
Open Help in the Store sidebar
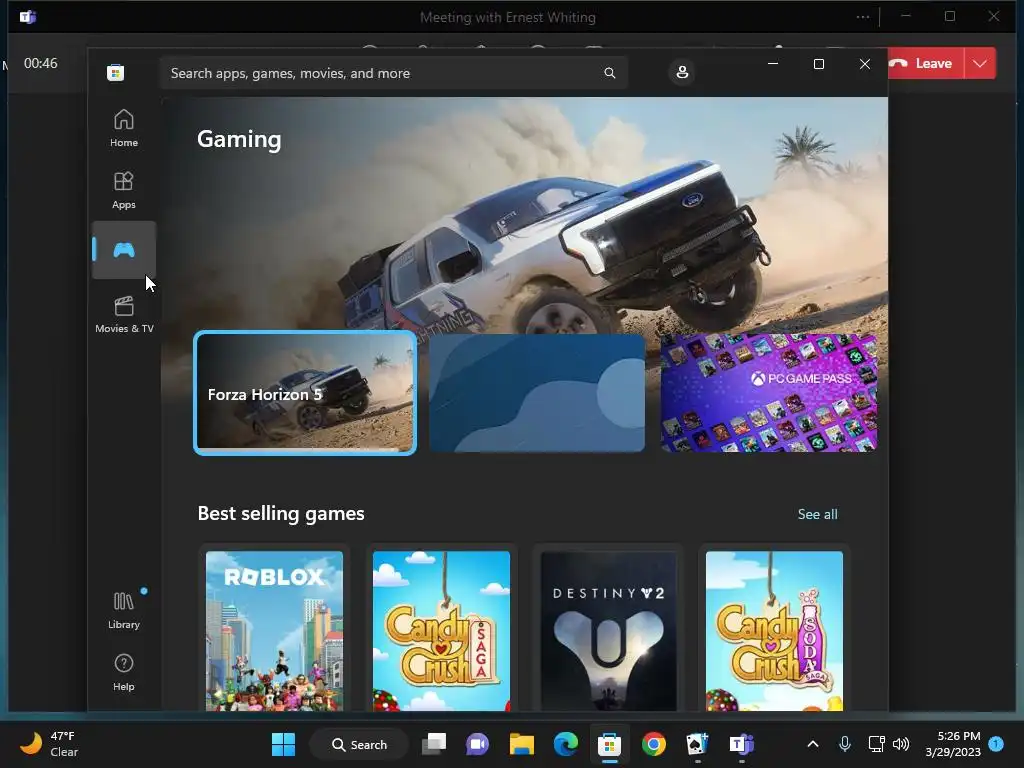[123, 672]
